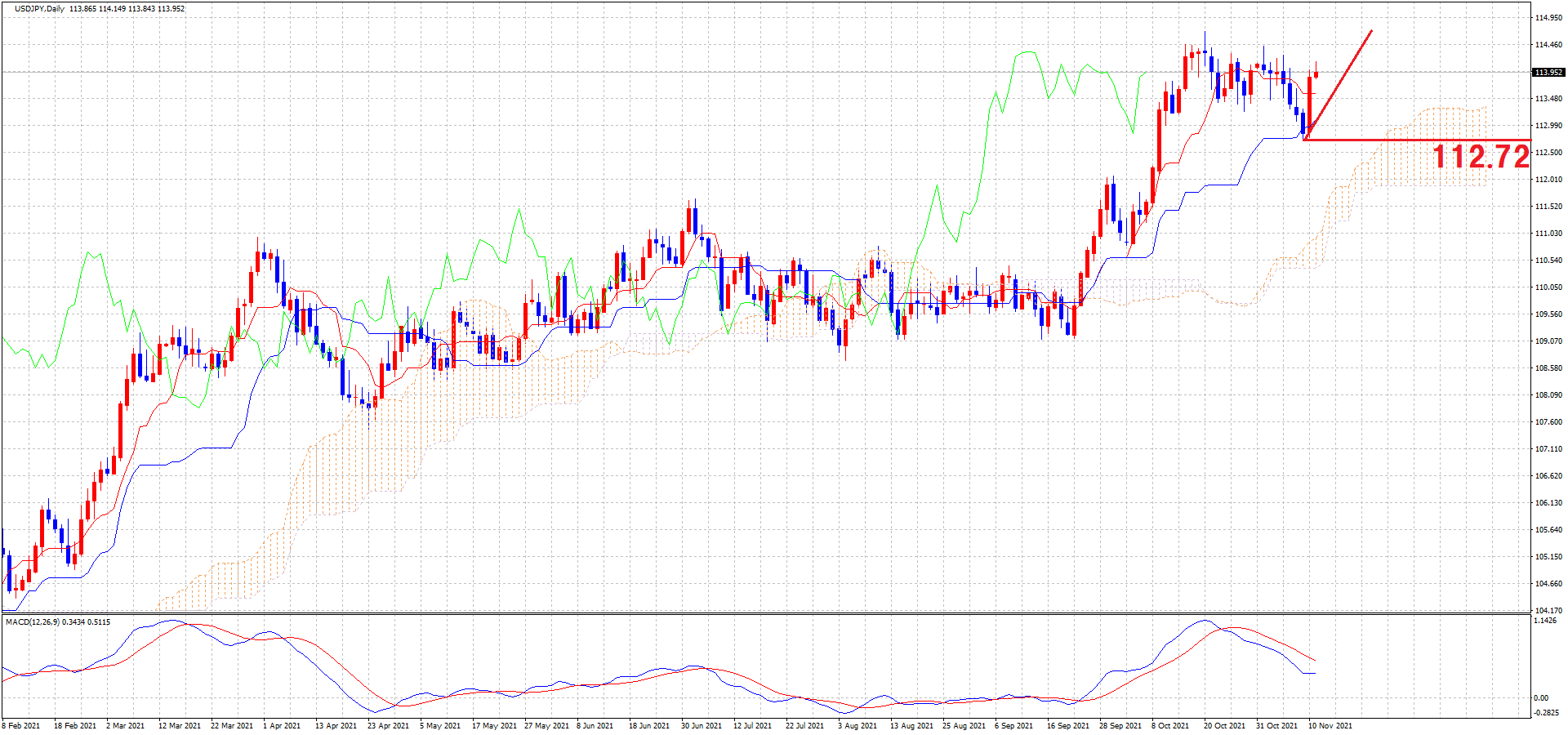Click the 110.050 price axis label
Image resolution: width=1568 pixels, height=735 pixels.
[x=1548, y=287]
